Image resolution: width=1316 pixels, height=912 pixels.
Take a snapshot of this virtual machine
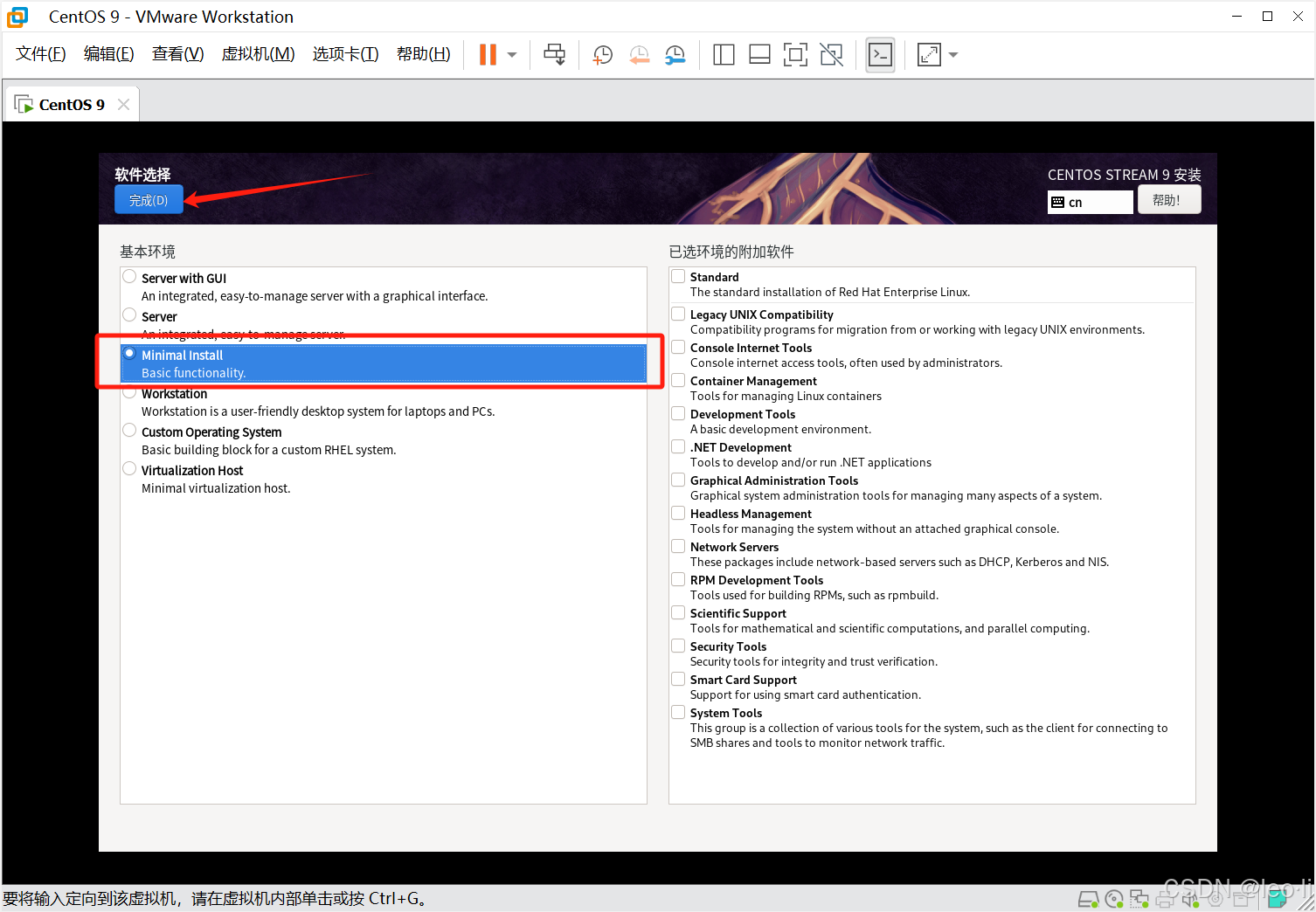pyautogui.click(x=603, y=55)
